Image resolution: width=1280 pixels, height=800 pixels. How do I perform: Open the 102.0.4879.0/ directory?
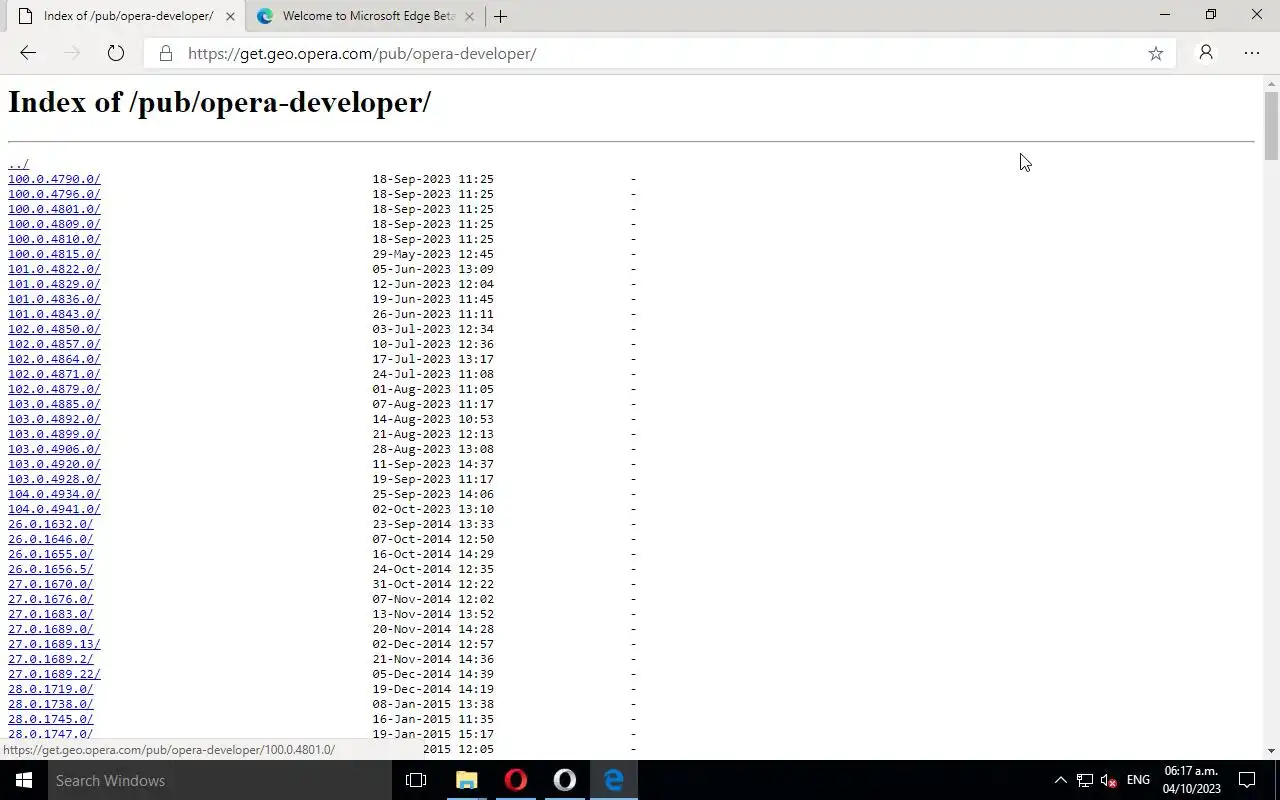pos(54,389)
